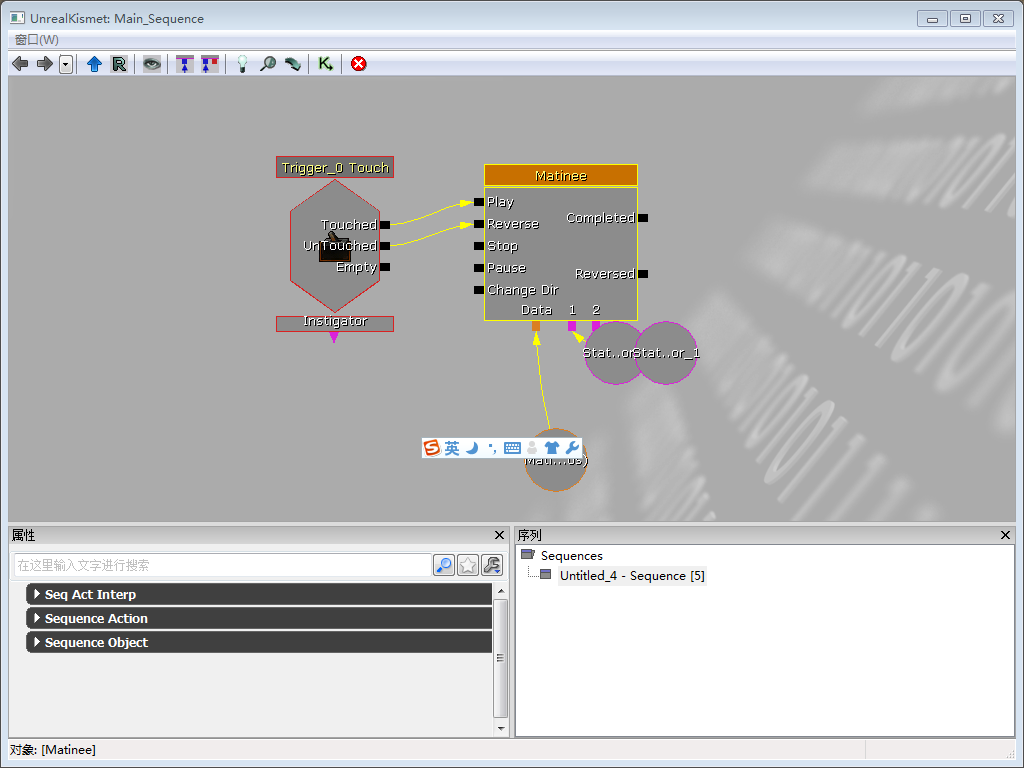Open the Sogou wrench settings icon
Image resolution: width=1024 pixels, height=768 pixels.
(572, 448)
